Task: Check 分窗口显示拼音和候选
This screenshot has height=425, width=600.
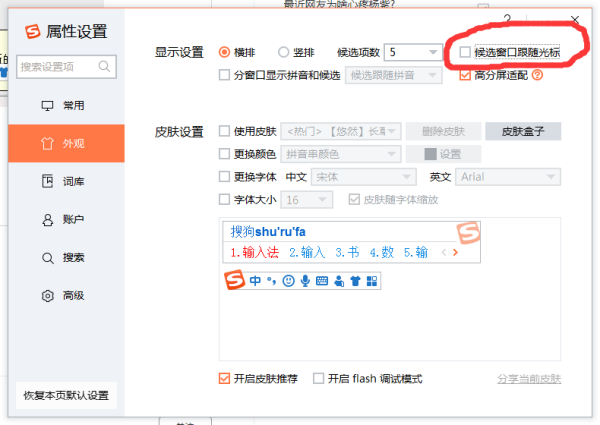Action: point(224,75)
